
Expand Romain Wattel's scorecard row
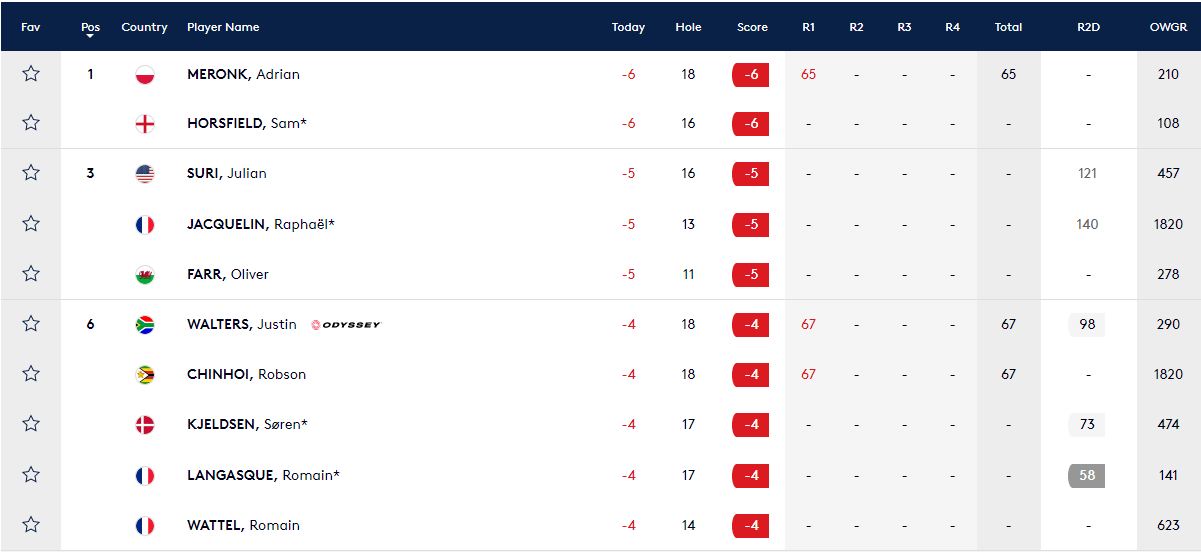point(600,525)
